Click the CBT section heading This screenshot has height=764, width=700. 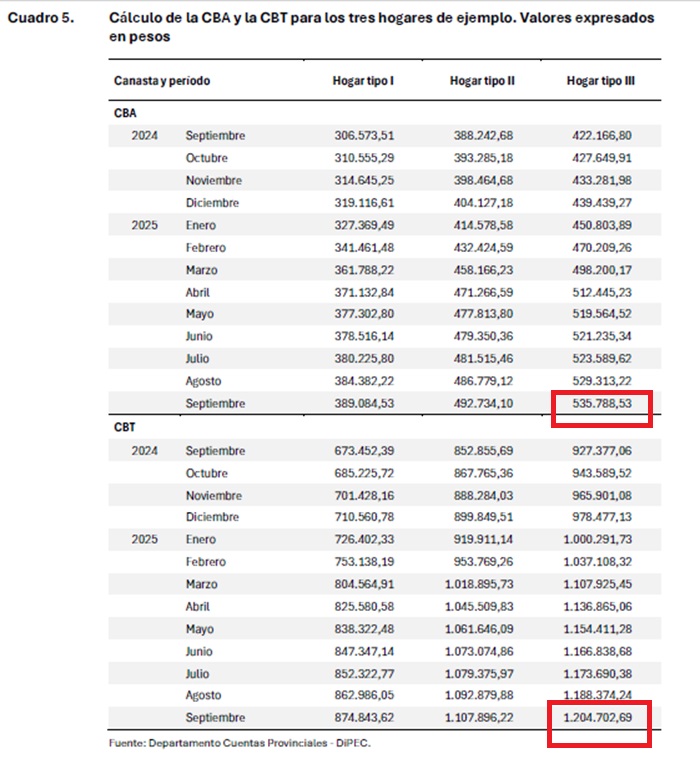tap(125, 428)
